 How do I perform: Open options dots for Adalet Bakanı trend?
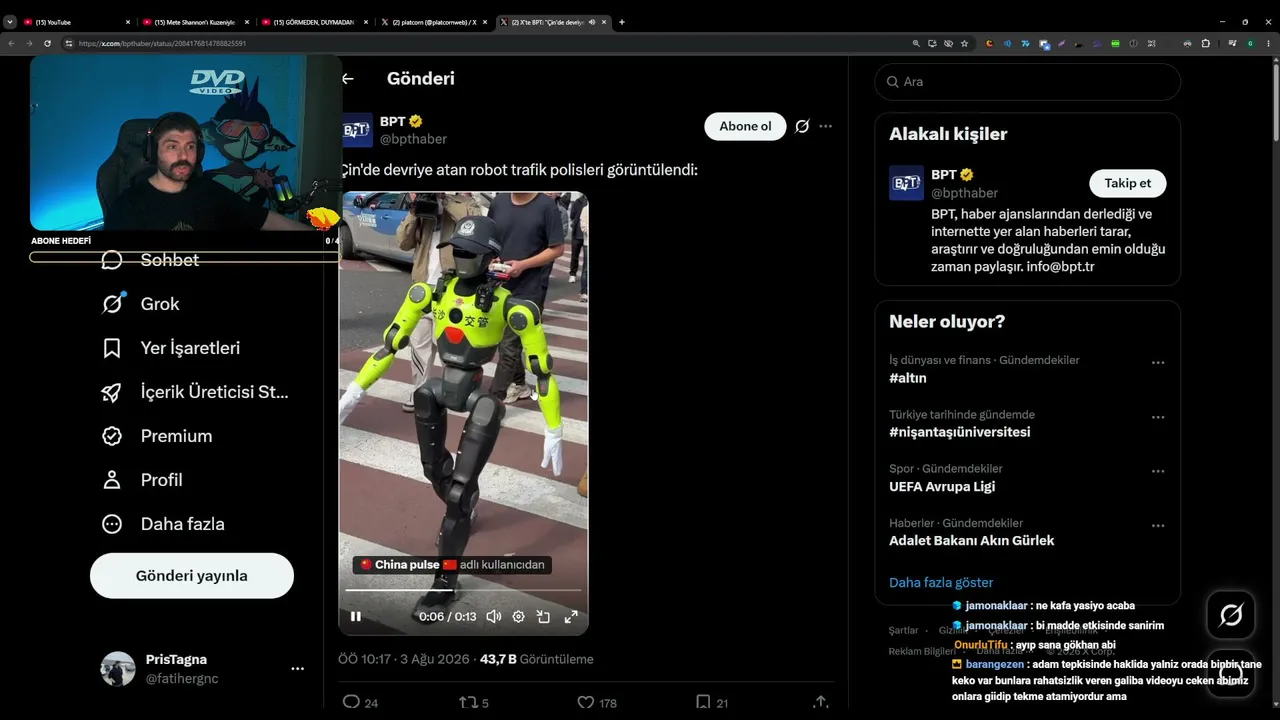1158,525
